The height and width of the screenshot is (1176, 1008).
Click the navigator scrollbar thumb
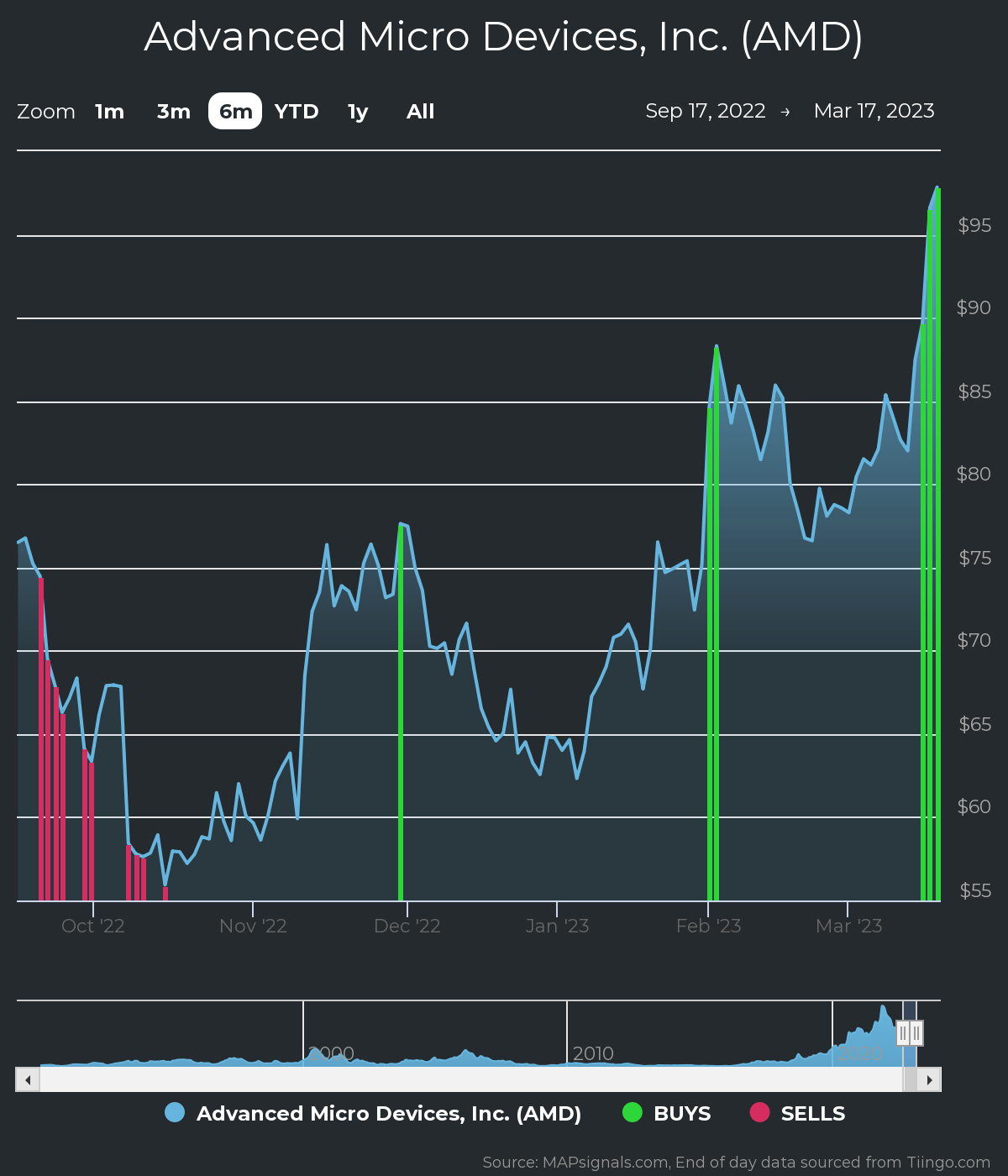pos(910,1079)
